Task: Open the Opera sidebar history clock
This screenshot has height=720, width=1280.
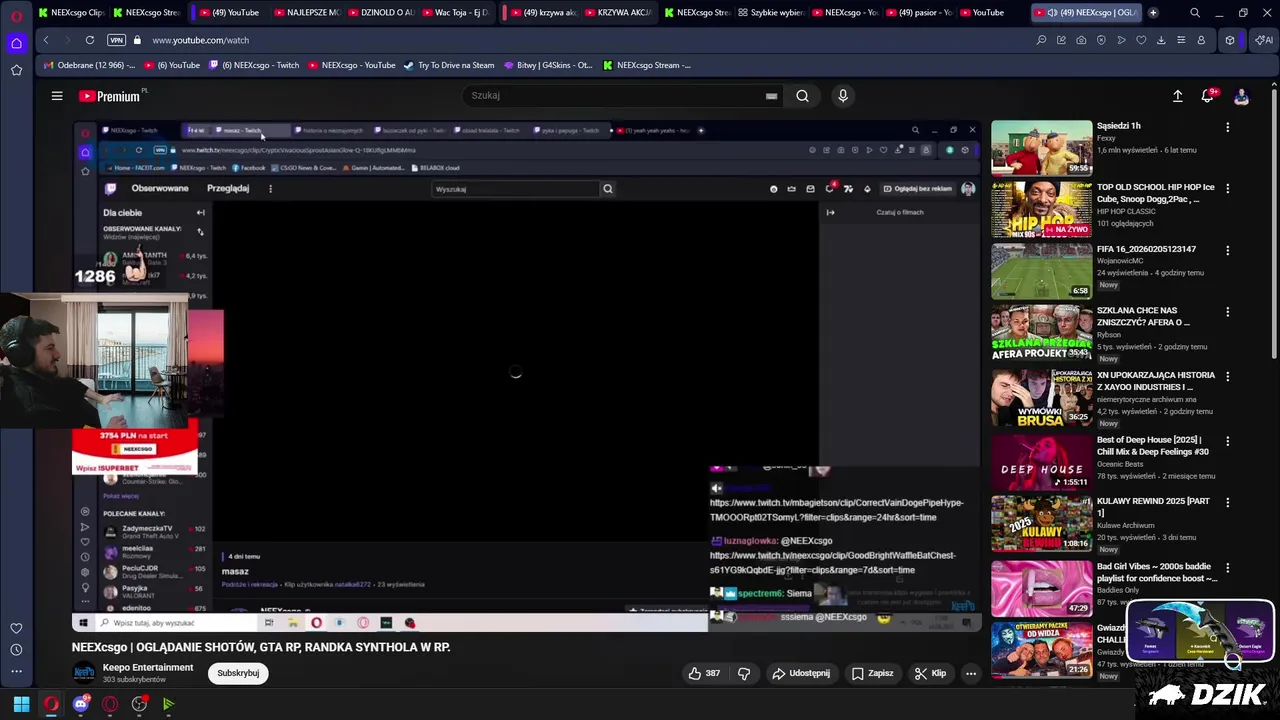Action: pyautogui.click(x=16, y=650)
